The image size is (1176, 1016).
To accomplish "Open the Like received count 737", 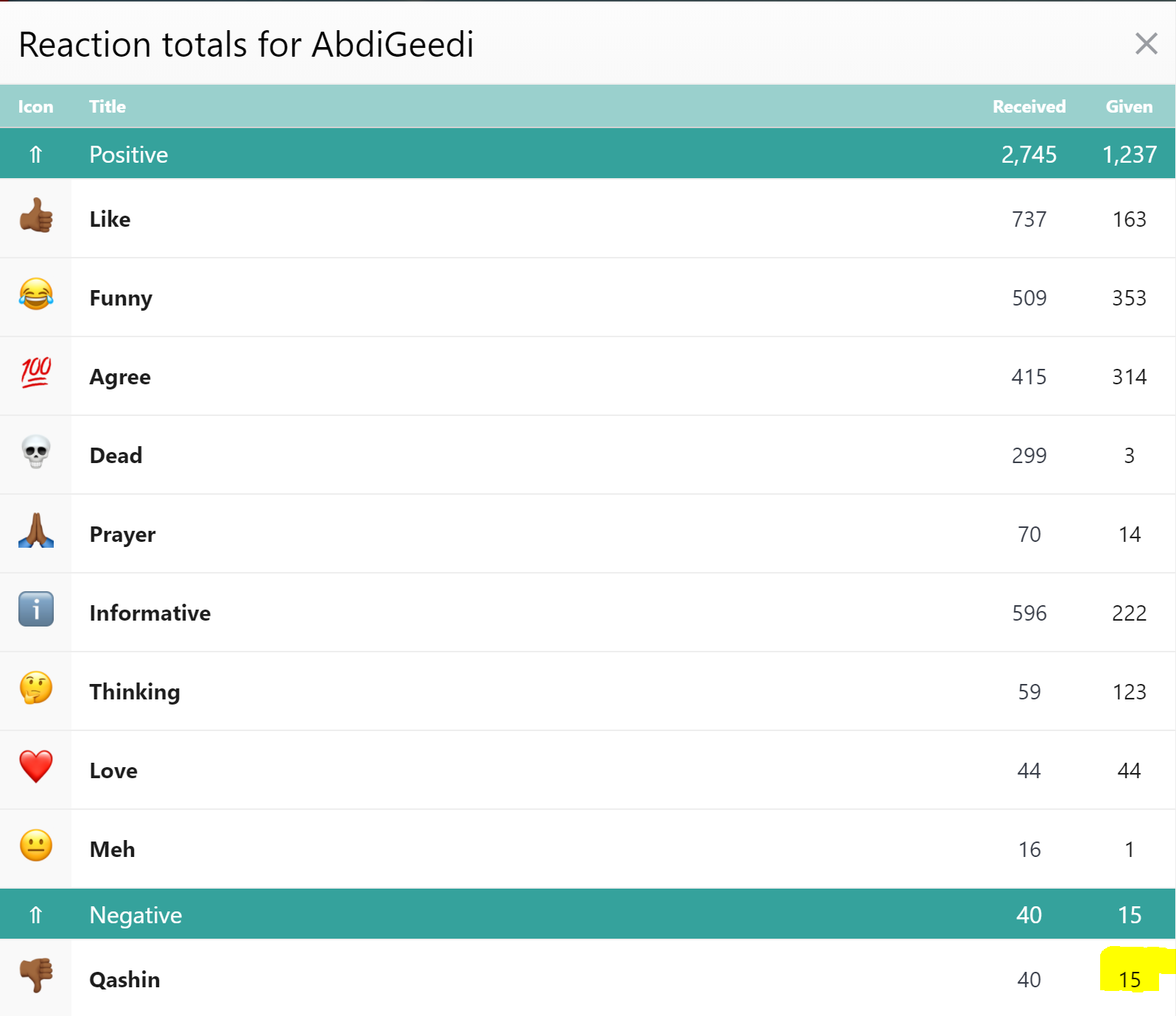I will pyautogui.click(x=1029, y=219).
